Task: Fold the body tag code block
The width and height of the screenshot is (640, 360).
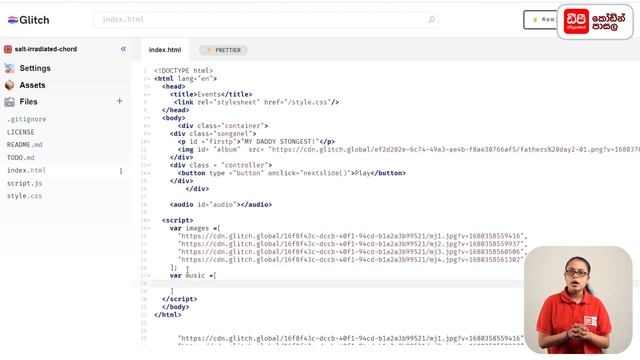Action: (x=147, y=118)
